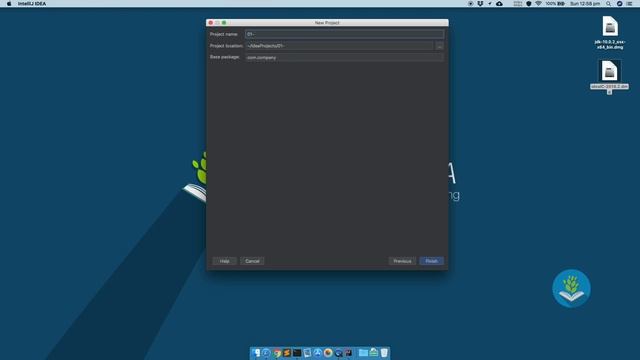Viewport: 640px width, 360px height.
Task: Browse for project location folder
Action: (x=439, y=46)
